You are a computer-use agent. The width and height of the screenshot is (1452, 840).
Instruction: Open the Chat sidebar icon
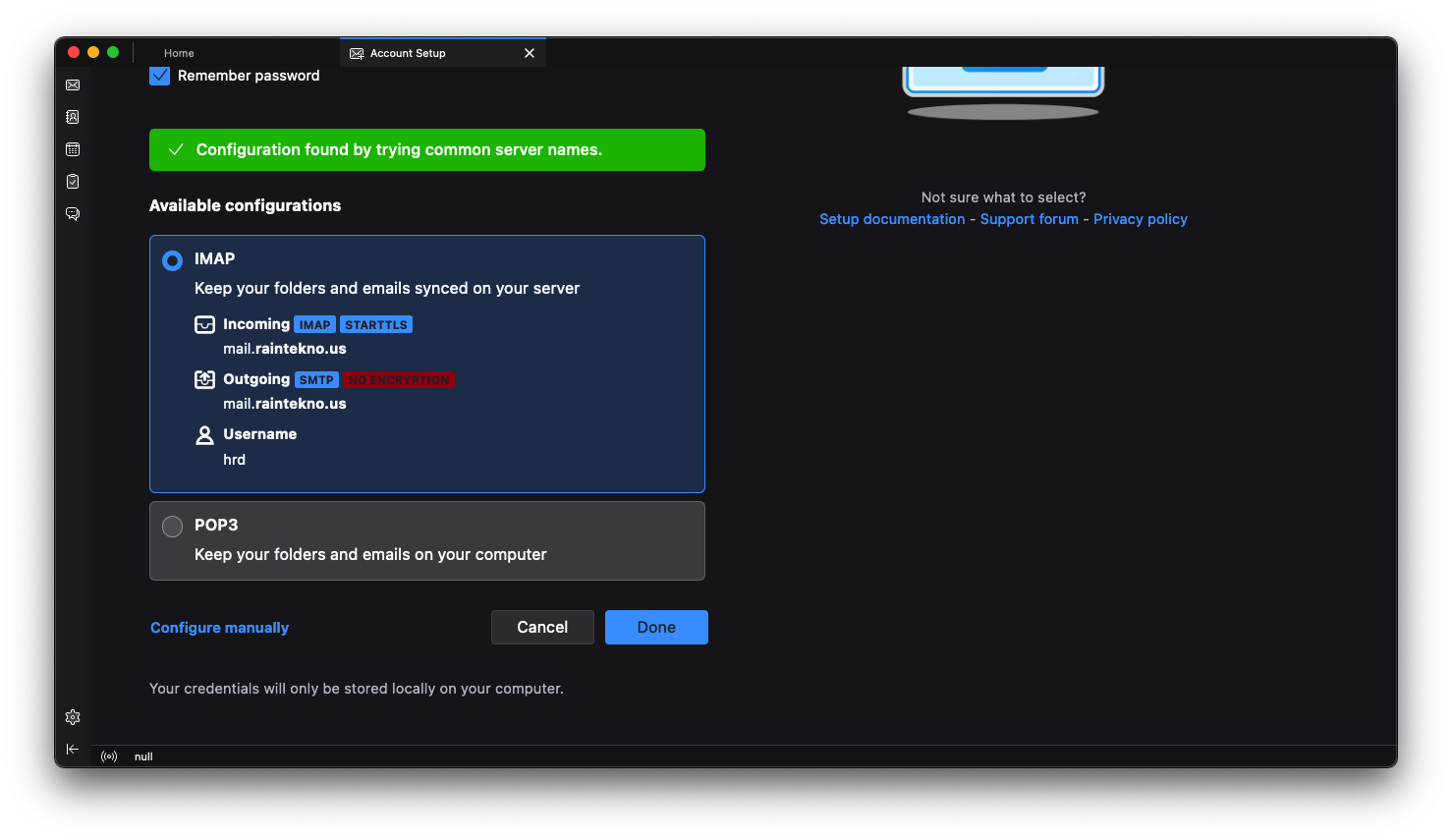coord(73,213)
